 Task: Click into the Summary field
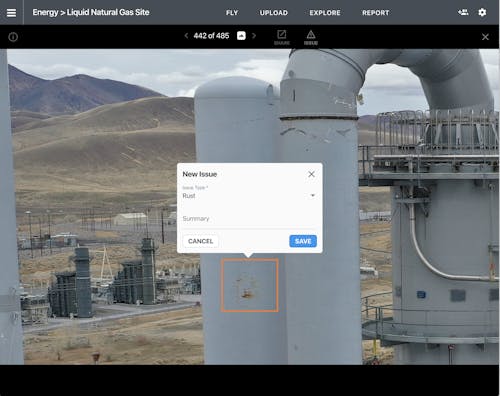249,219
